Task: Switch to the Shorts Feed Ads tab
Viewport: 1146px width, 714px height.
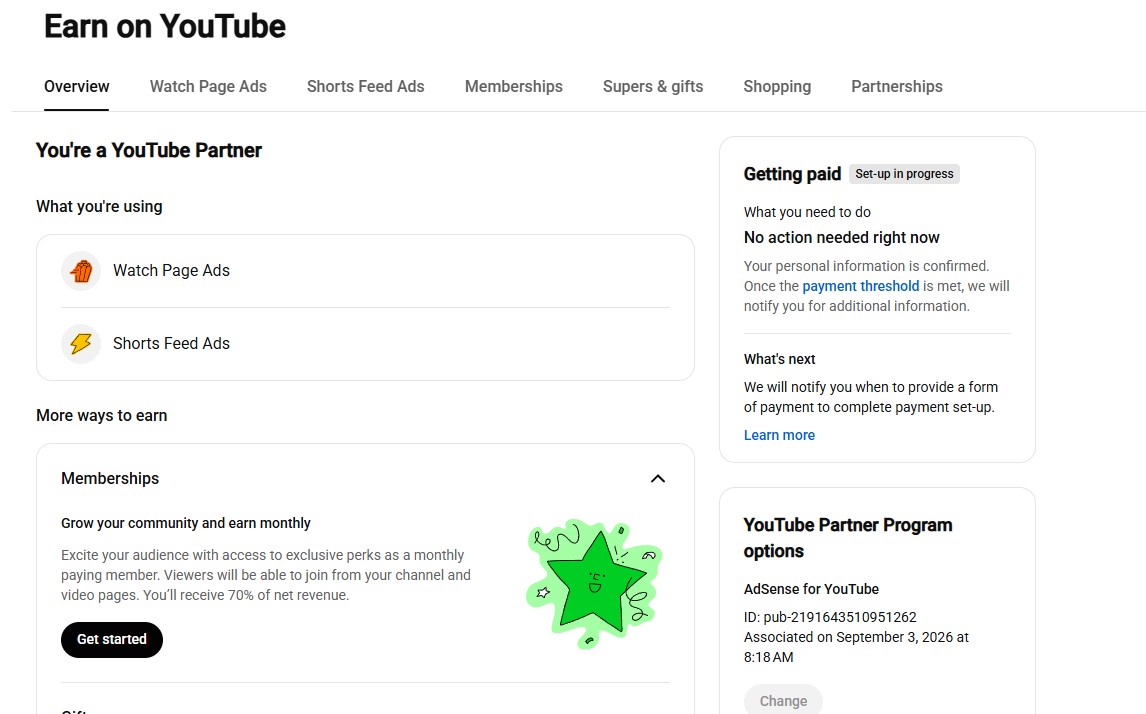Action: click(365, 86)
